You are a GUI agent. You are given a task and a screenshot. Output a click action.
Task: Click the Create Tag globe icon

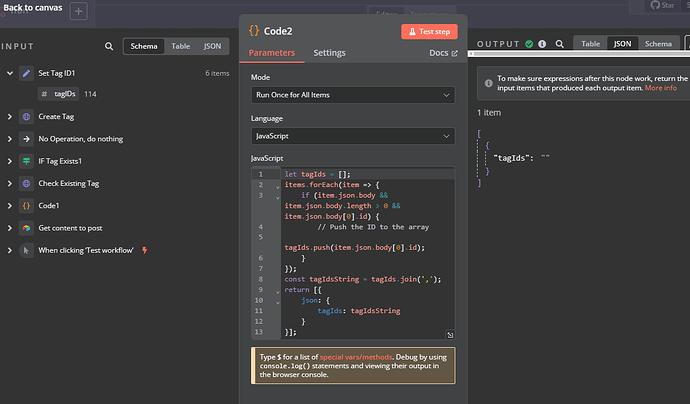click(26, 117)
